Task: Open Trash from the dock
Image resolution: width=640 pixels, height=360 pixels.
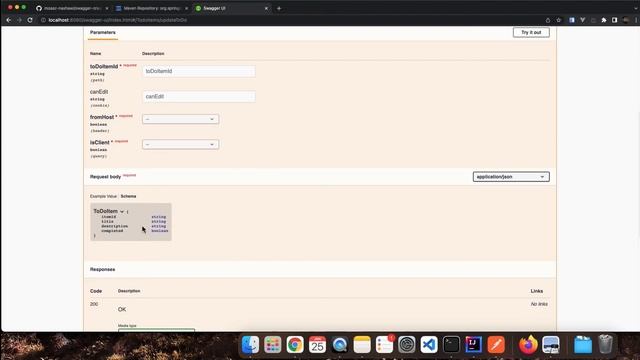Action: [605, 345]
